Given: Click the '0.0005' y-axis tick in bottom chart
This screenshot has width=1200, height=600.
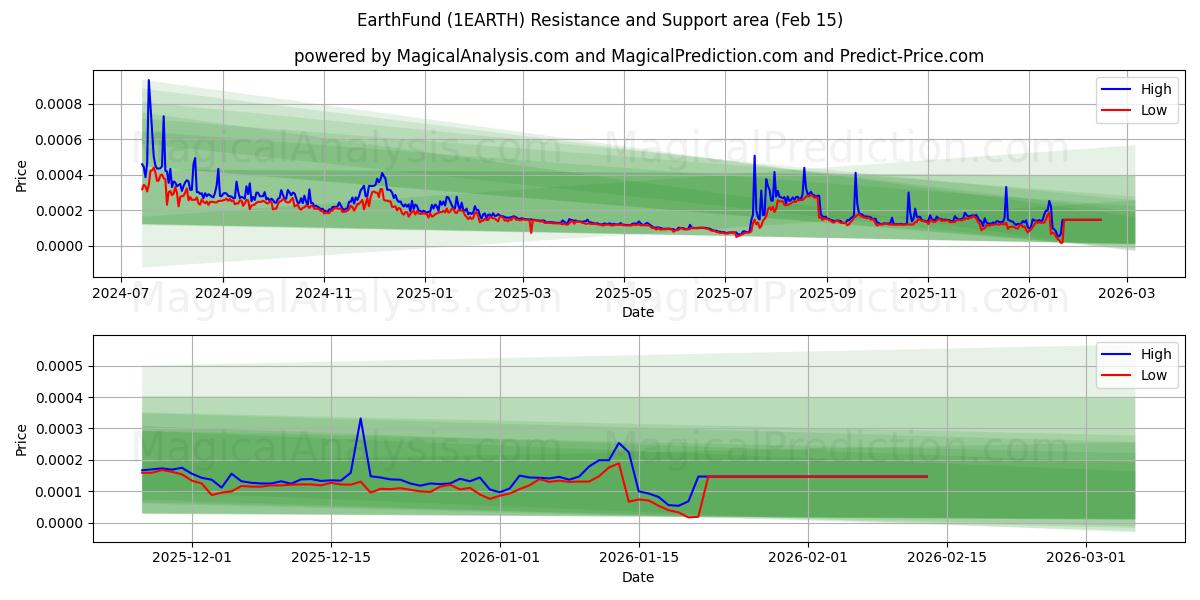Looking at the screenshot, I should [62, 367].
